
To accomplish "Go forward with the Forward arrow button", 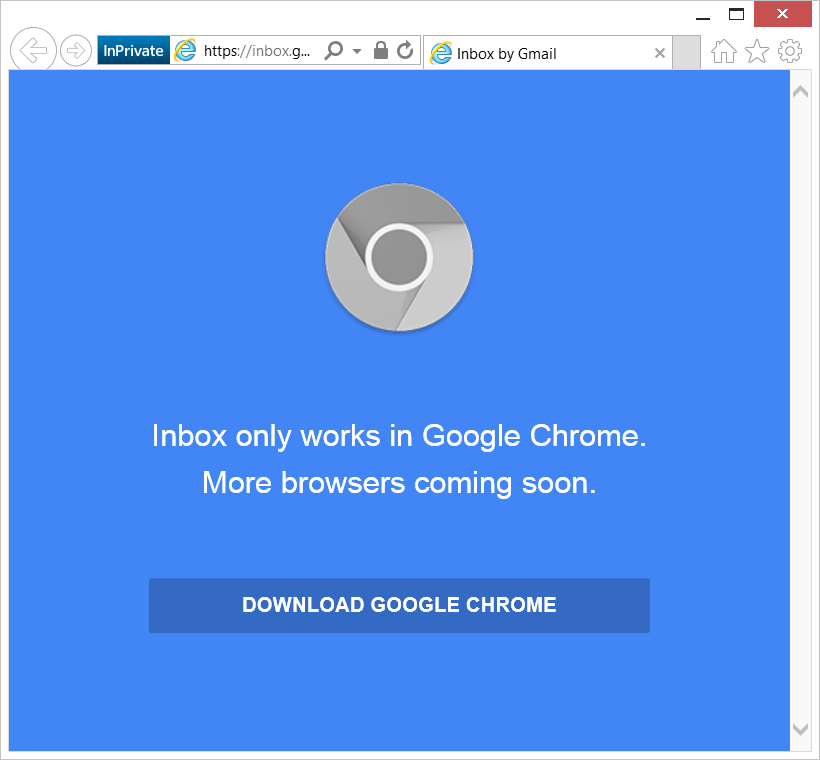I will point(76,51).
